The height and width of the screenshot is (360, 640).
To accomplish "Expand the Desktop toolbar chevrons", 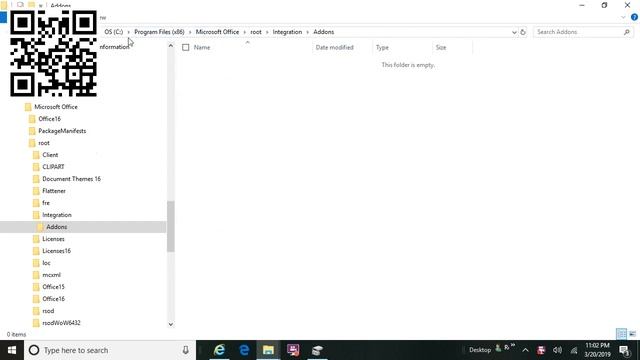I will coord(512,346).
